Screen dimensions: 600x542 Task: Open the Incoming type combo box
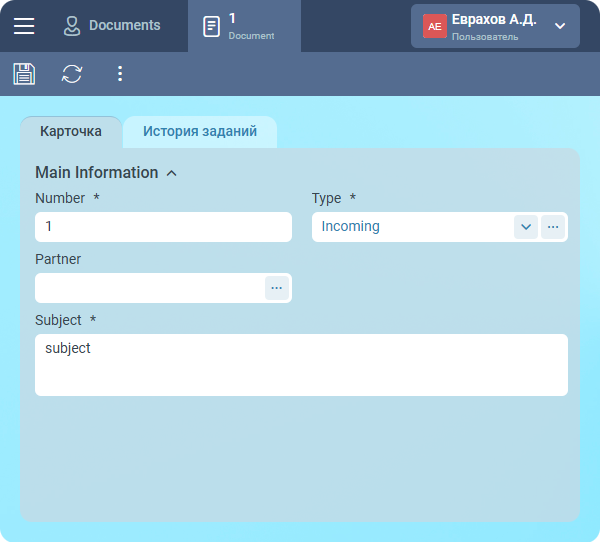pyautogui.click(x=412, y=227)
